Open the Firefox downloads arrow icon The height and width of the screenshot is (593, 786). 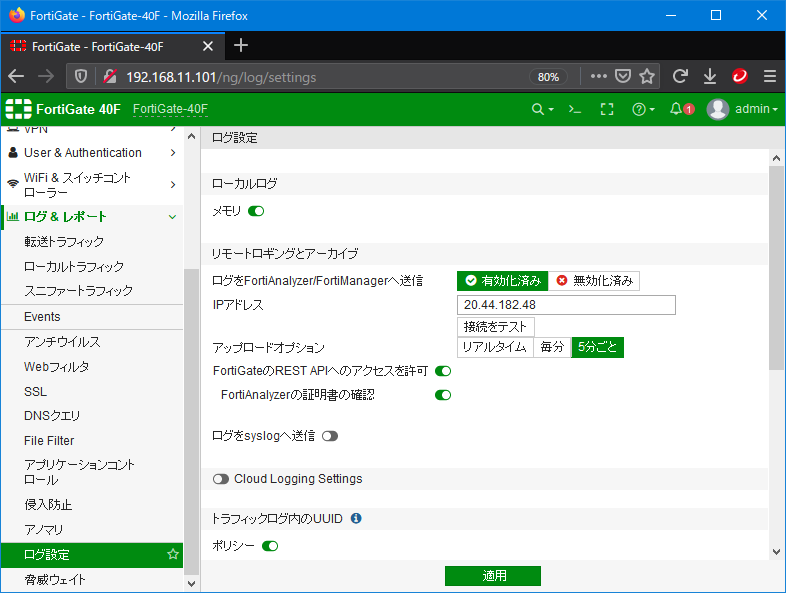(710, 76)
